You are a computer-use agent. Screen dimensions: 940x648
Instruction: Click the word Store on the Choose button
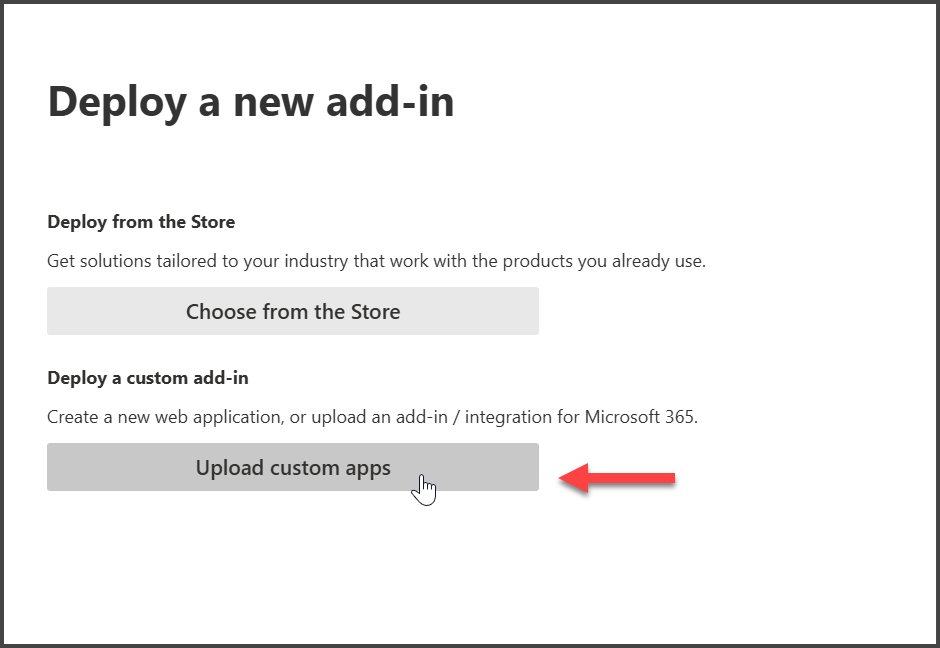pyautogui.click(x=375, y=312)
